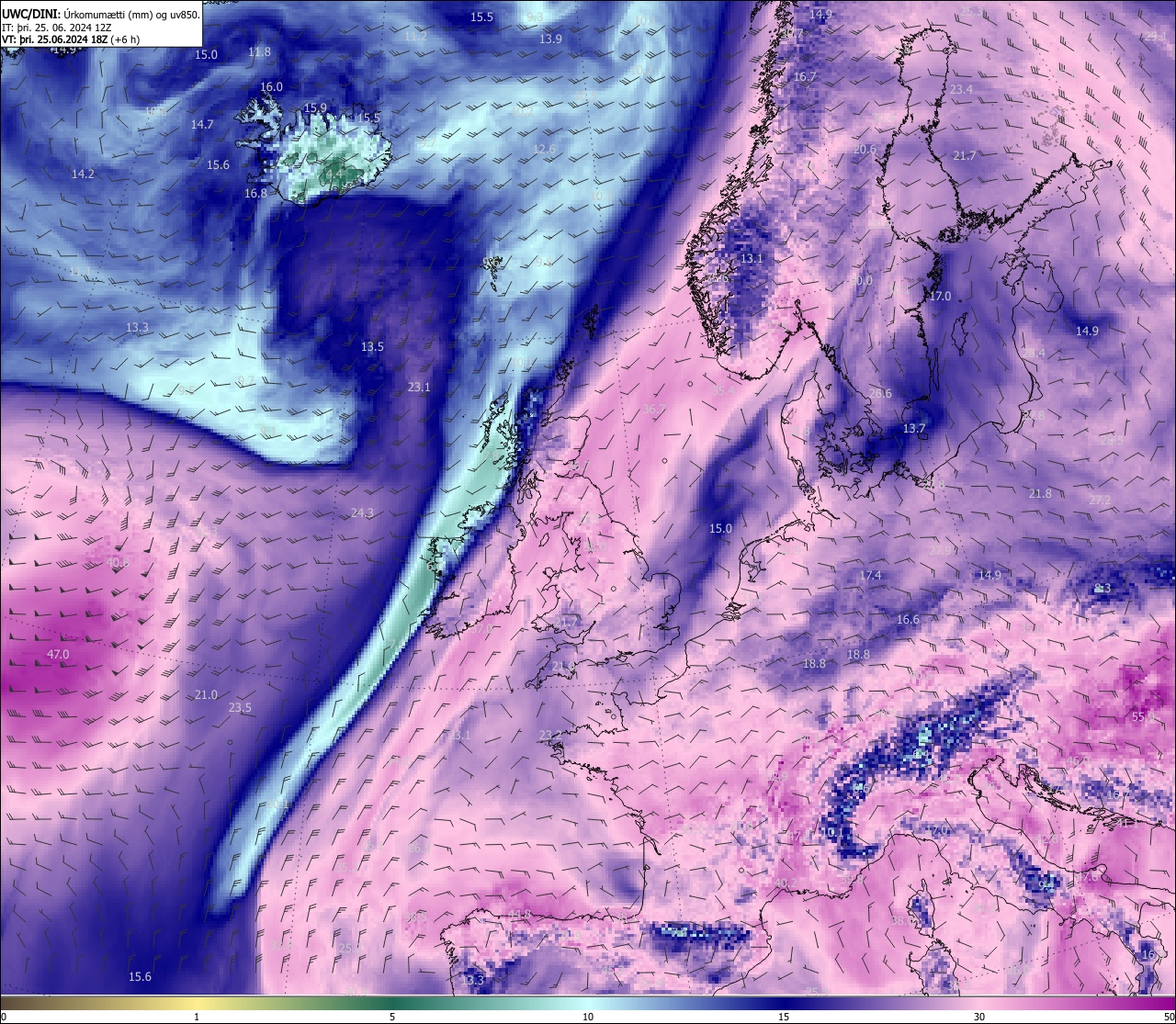Click the '23.4' value label
The width and height of the screenshot is (1176, 1024).
[961, 89]
